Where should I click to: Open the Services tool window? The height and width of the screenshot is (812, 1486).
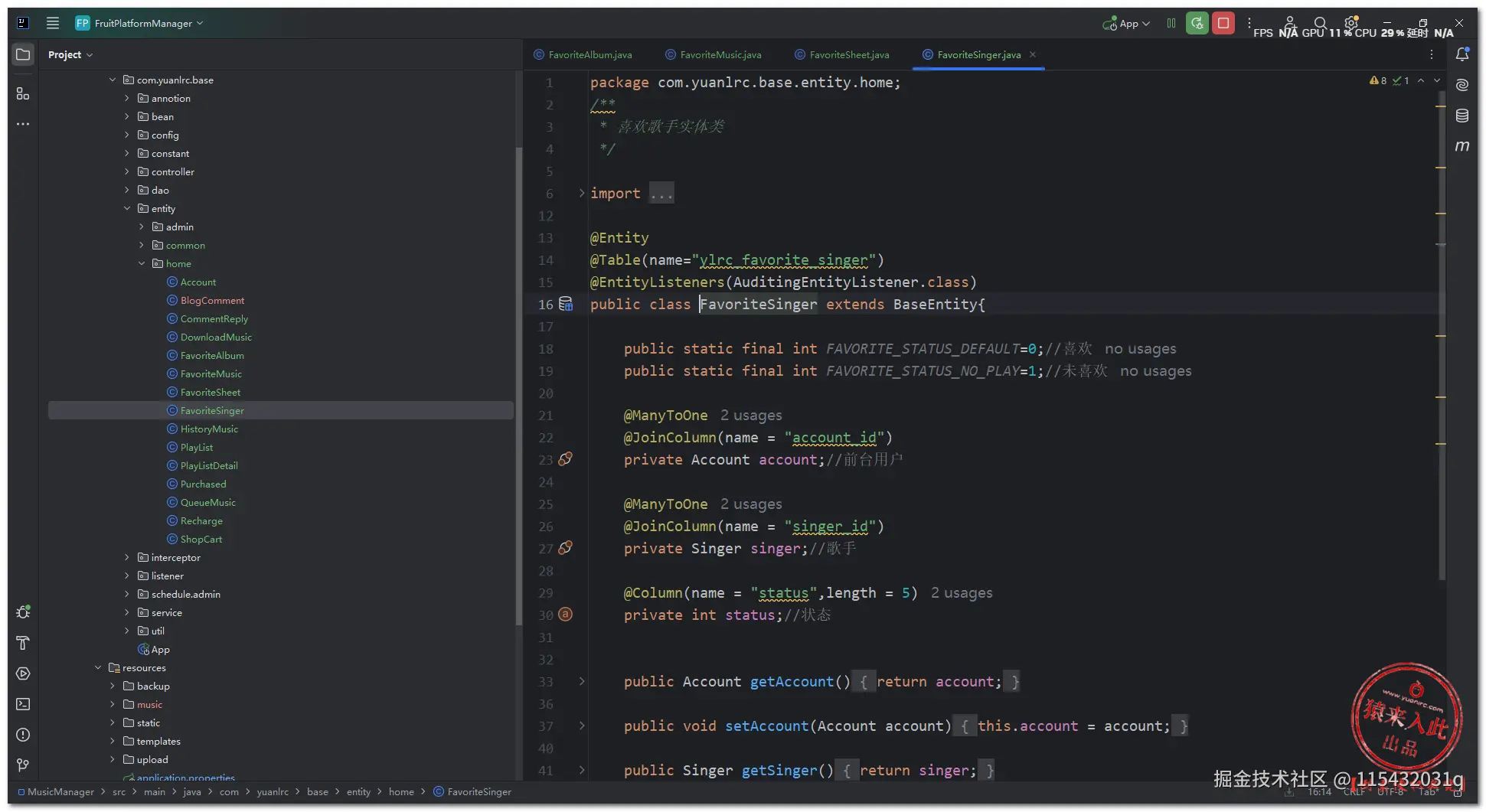23,673
